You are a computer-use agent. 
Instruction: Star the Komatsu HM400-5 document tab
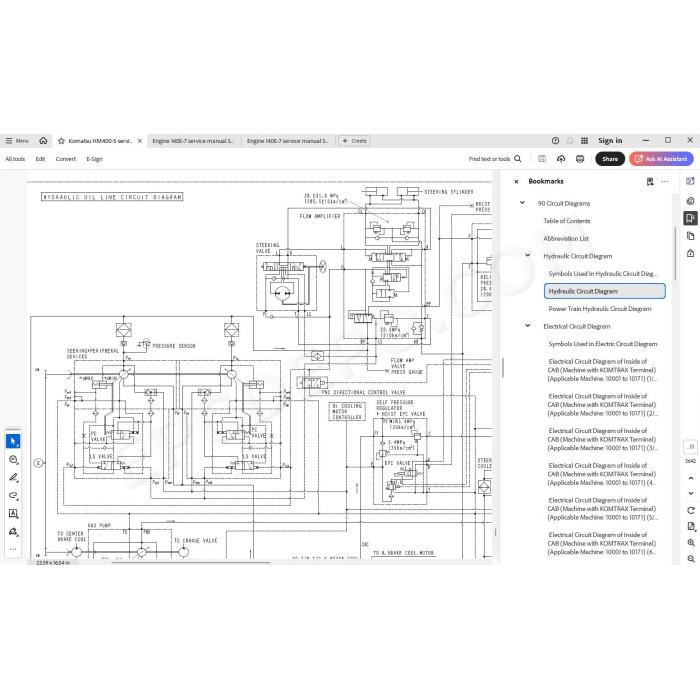click(x=62, y=141)
